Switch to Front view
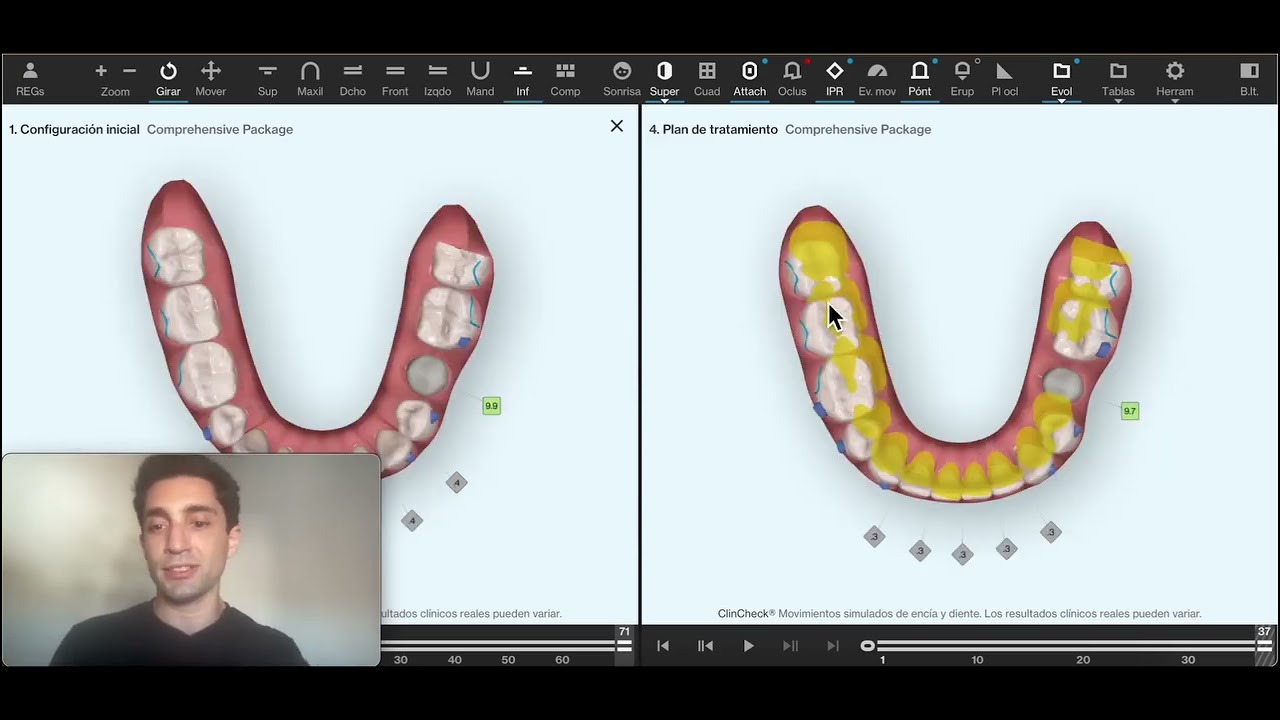 point(395,79)
